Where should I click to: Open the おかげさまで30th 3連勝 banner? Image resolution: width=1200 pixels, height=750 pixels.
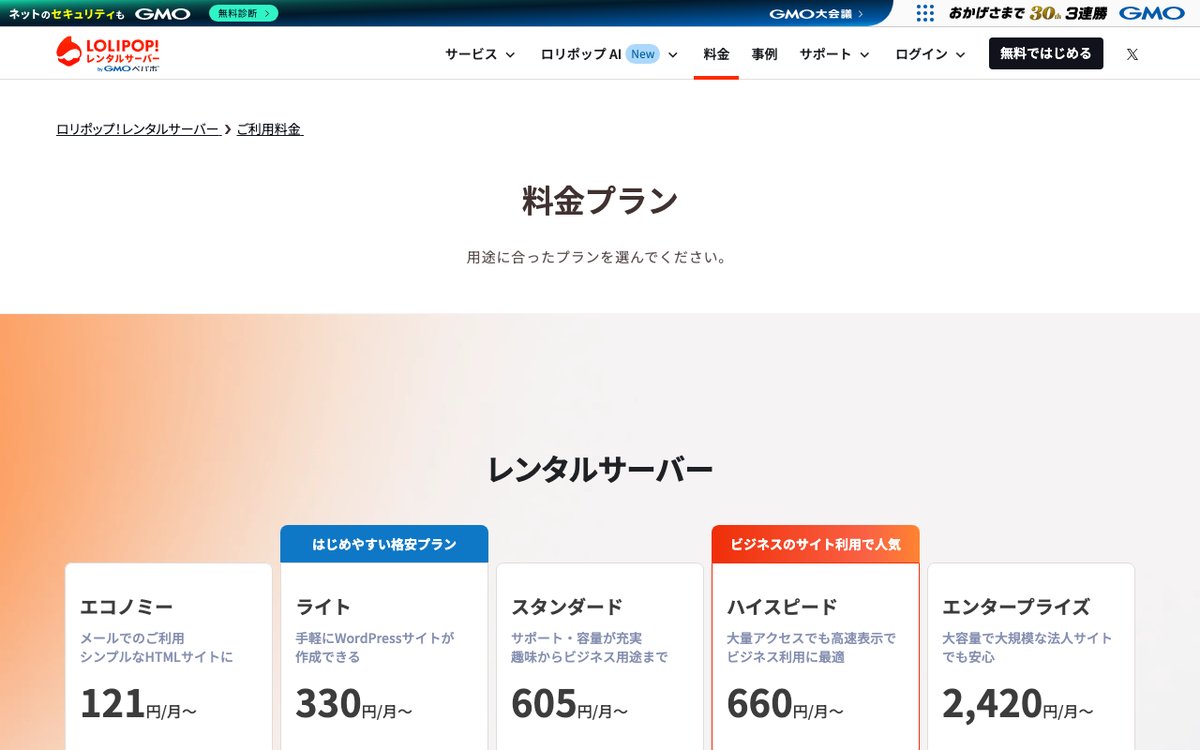click(1027, 13)
